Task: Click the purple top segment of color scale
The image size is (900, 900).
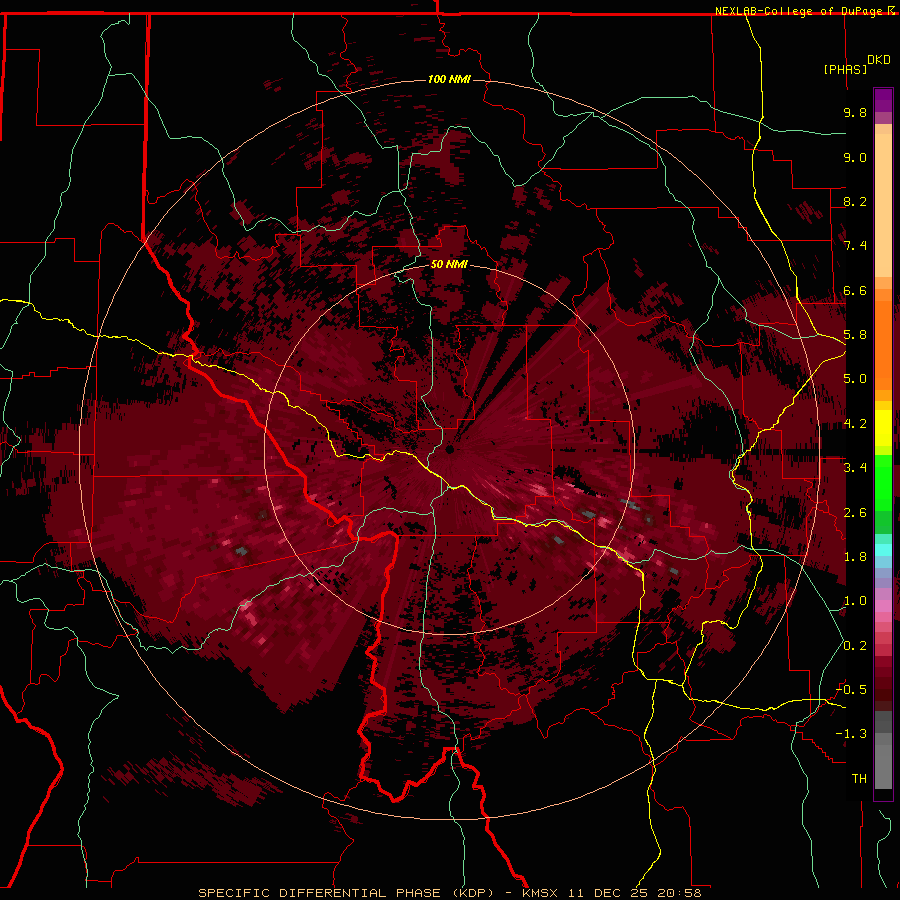Action: coord(883,100)
